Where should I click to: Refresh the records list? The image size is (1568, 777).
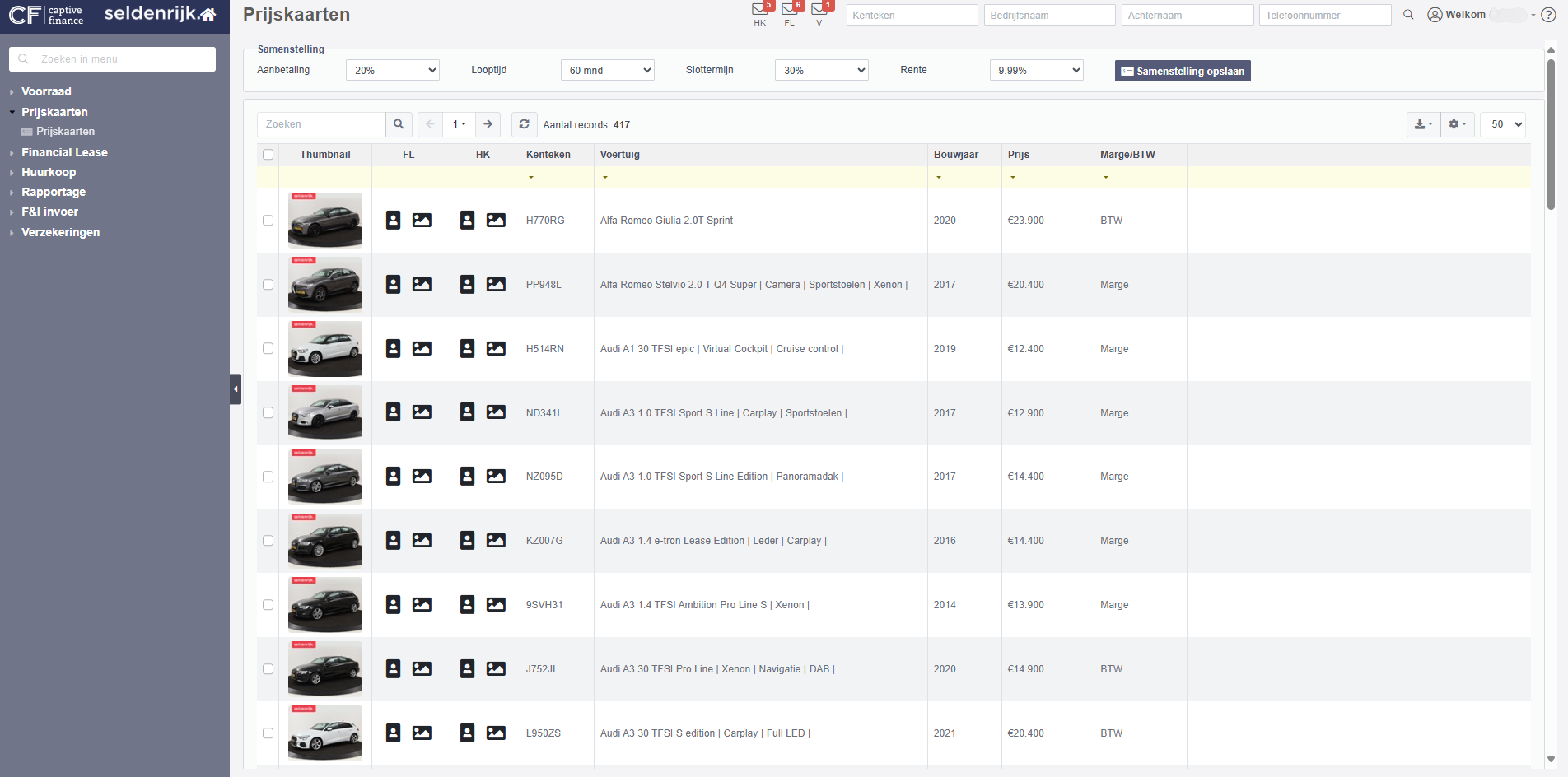524,124
